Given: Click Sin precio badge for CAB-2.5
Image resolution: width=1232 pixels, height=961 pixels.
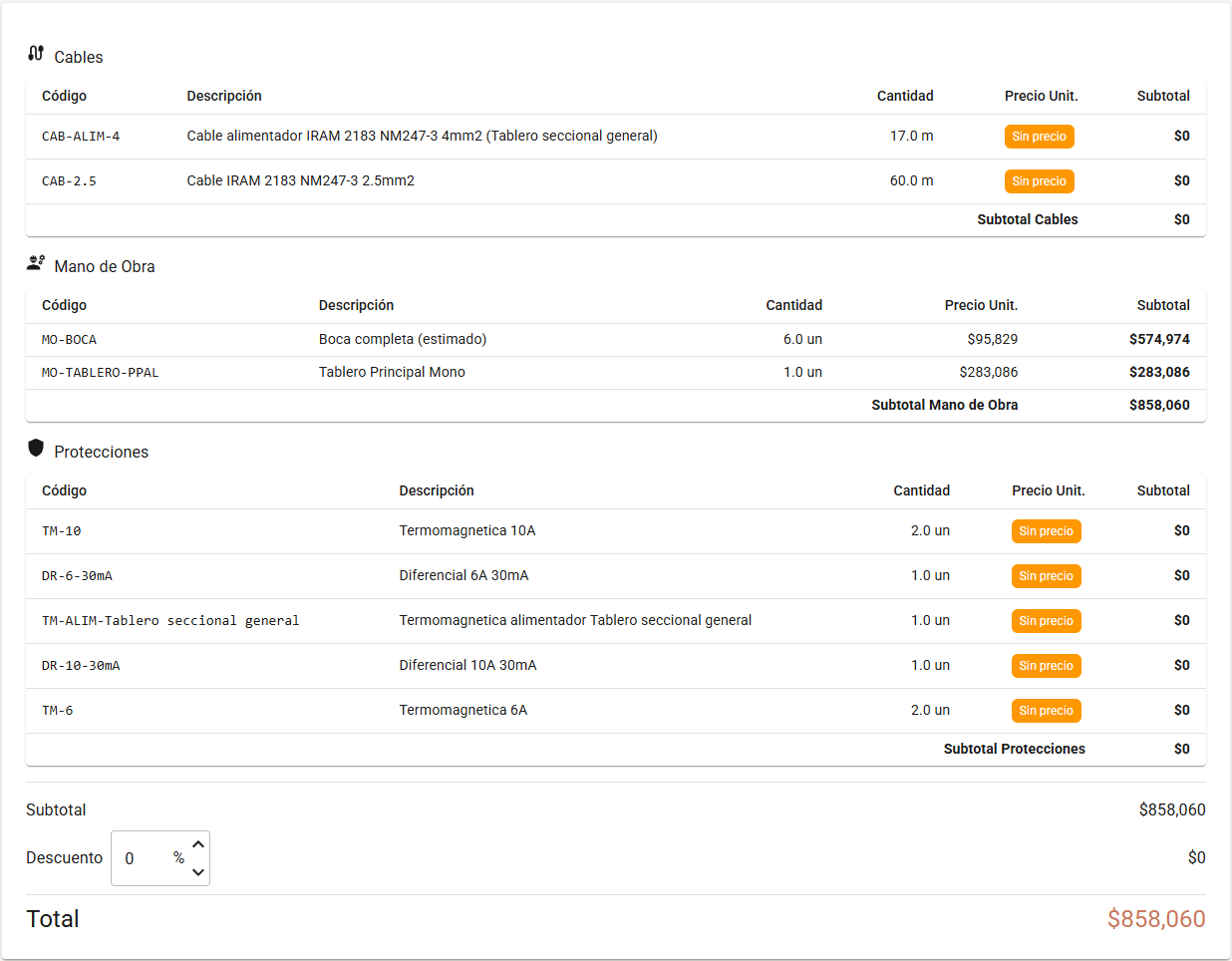Looking at the screenshot, I should click(1039, 181).
